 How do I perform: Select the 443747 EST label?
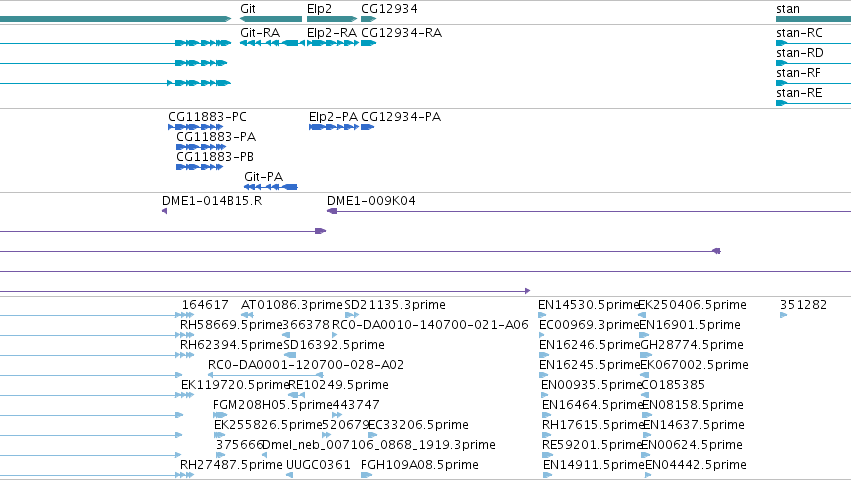[355, 406]
